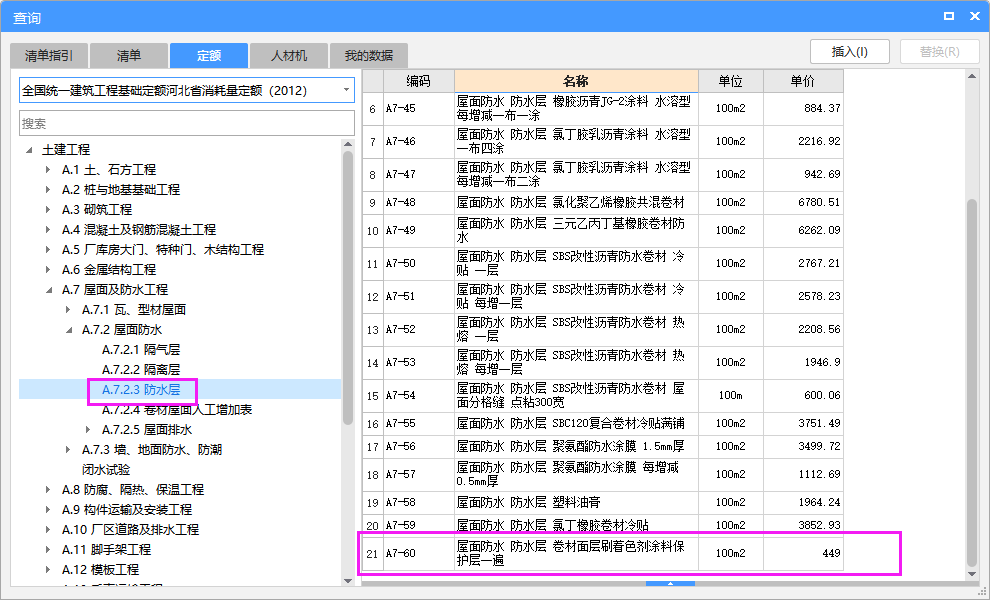Expand A.11 脚手架工程
990x600 pixels.
click(49, 549)
